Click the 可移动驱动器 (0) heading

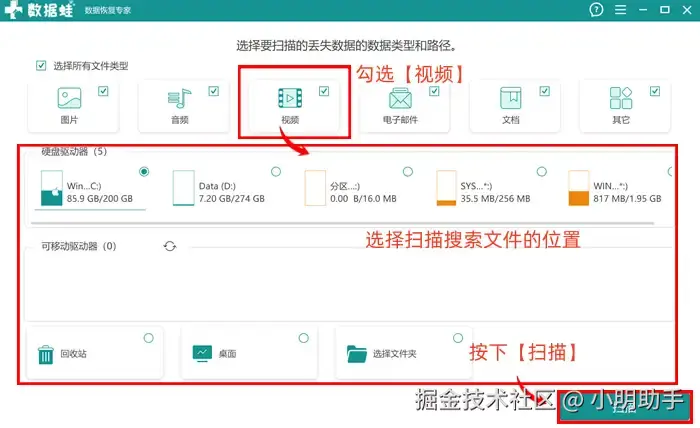(x=79, y=246)
